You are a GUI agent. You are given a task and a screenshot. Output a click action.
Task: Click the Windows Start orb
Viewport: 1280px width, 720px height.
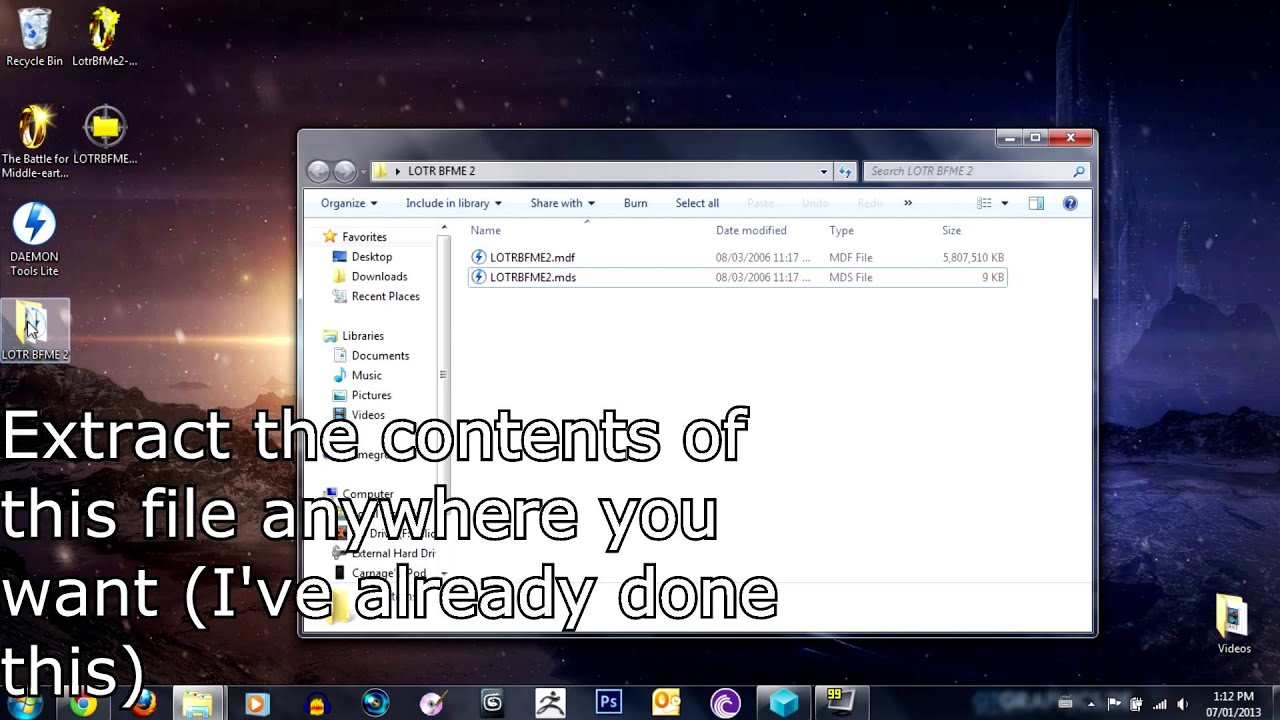24,706
